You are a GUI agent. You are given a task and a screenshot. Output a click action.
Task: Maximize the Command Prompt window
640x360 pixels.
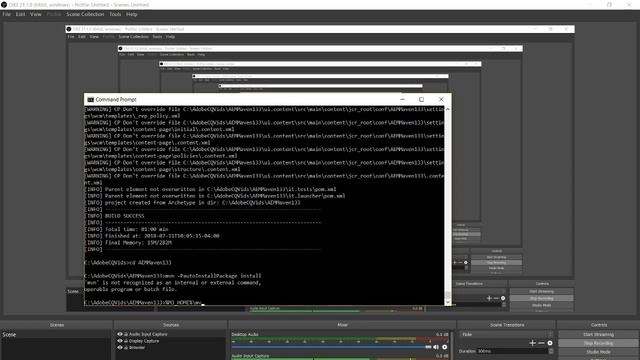[422, 99]
